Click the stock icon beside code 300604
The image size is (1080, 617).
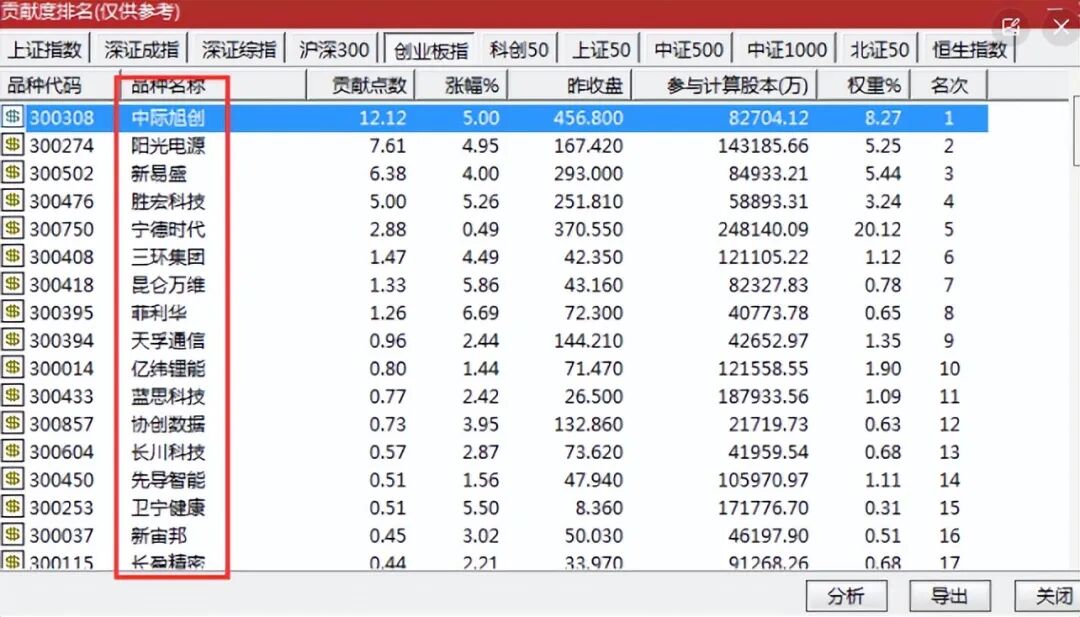tap(12, 451)
